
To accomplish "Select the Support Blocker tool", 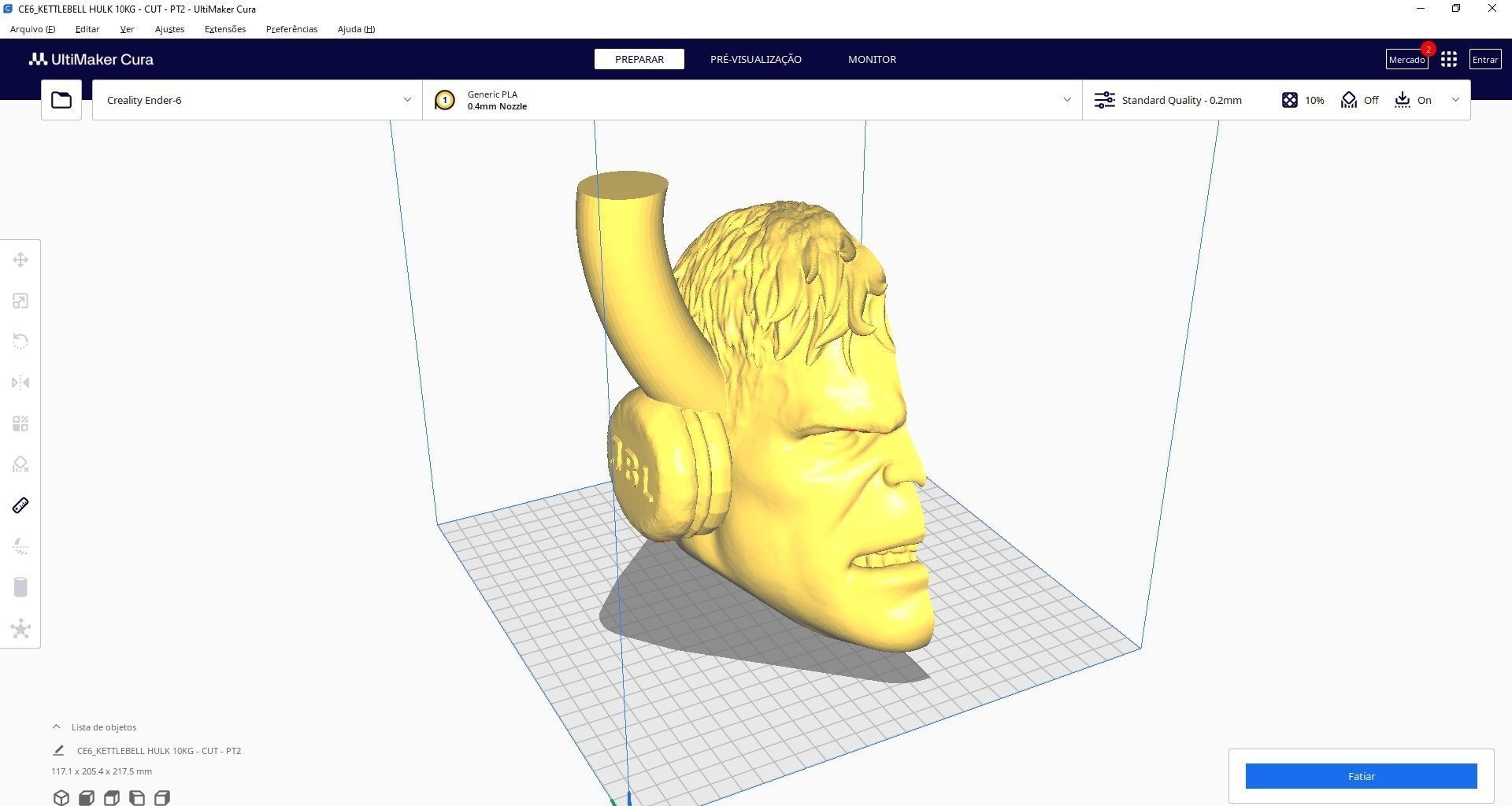I will [20, 464].
